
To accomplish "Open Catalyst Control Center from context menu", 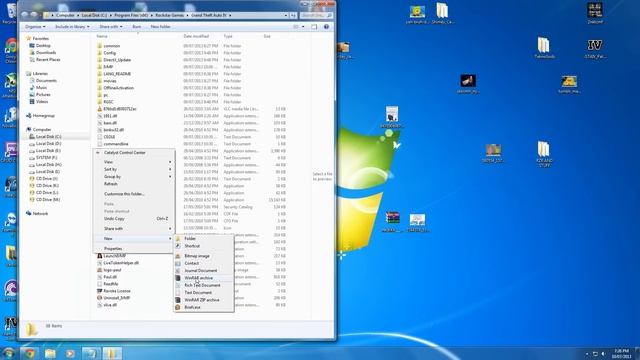I will [134, 153].
